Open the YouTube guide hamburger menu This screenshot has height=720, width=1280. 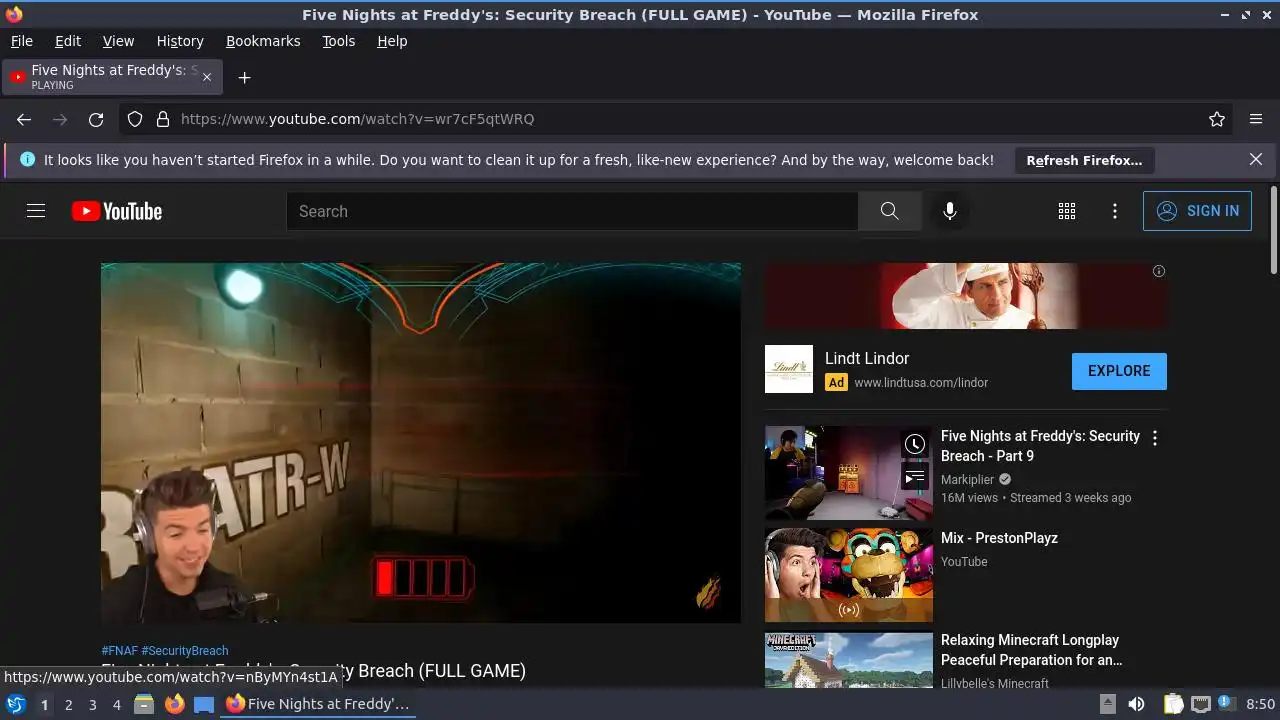click(36, 211)
